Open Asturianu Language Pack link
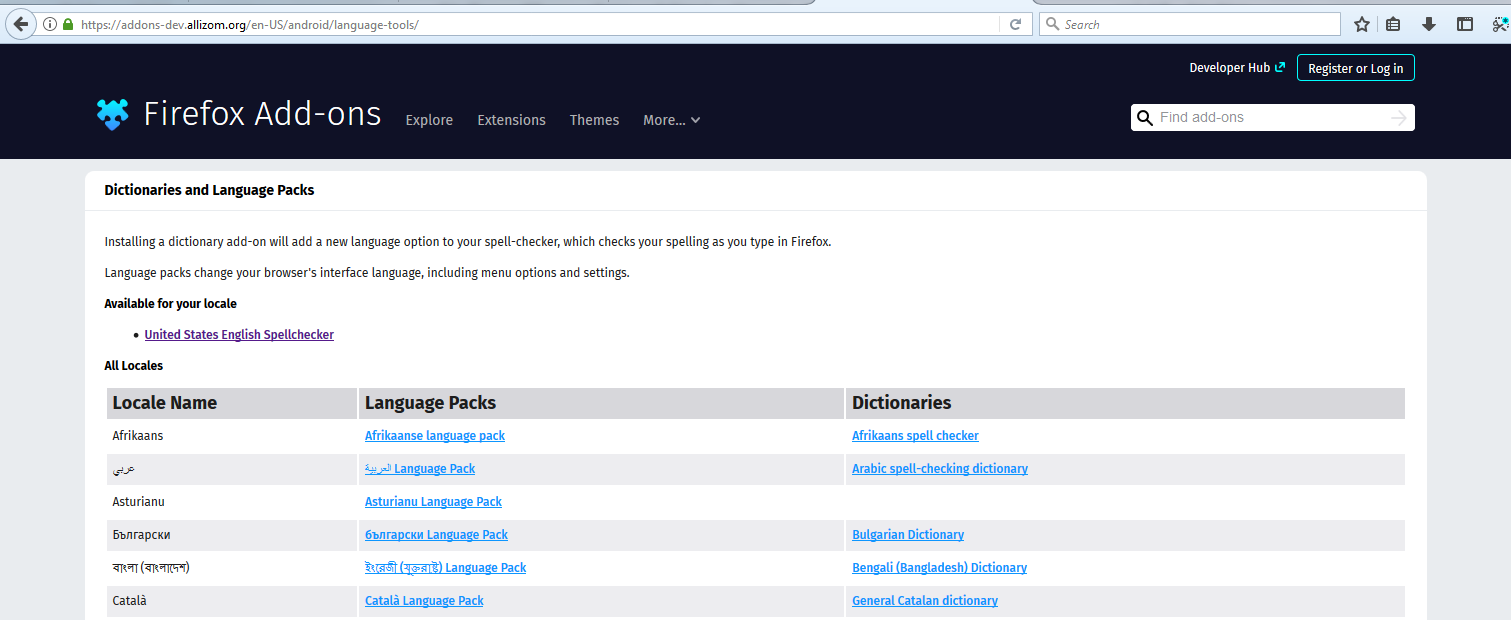 (433, 502)
